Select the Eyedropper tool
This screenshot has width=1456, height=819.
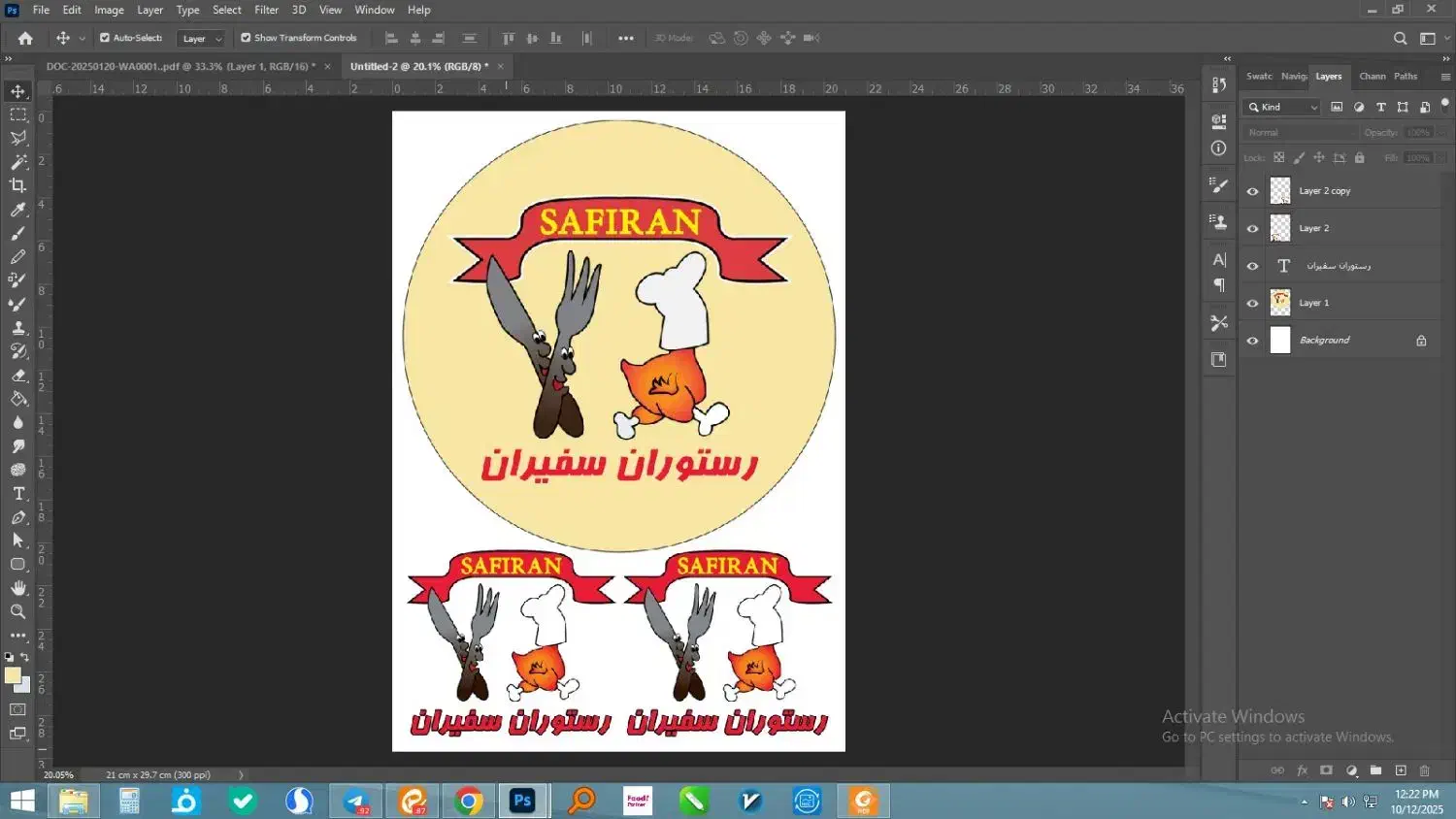17,210
